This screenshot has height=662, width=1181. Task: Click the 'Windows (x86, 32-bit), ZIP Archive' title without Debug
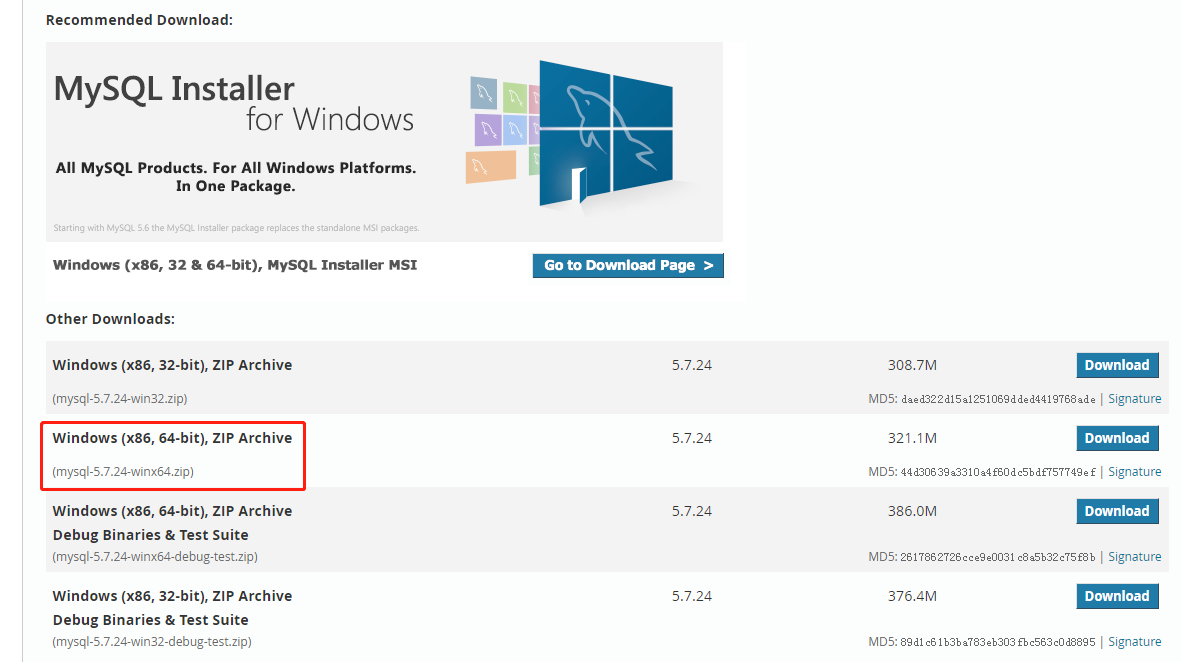(172, 365)
